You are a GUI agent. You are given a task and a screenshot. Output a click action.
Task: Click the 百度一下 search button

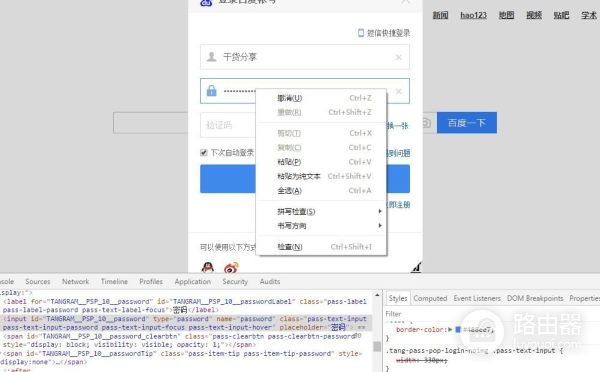(x=467, y=123)
